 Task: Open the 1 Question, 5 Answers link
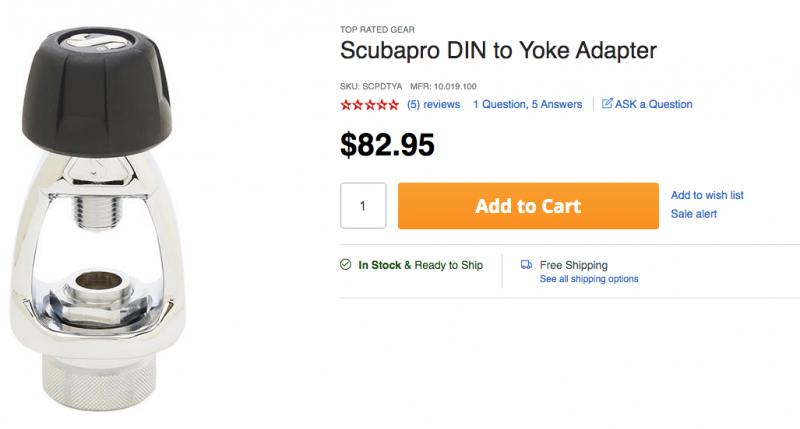click(527, 104)
